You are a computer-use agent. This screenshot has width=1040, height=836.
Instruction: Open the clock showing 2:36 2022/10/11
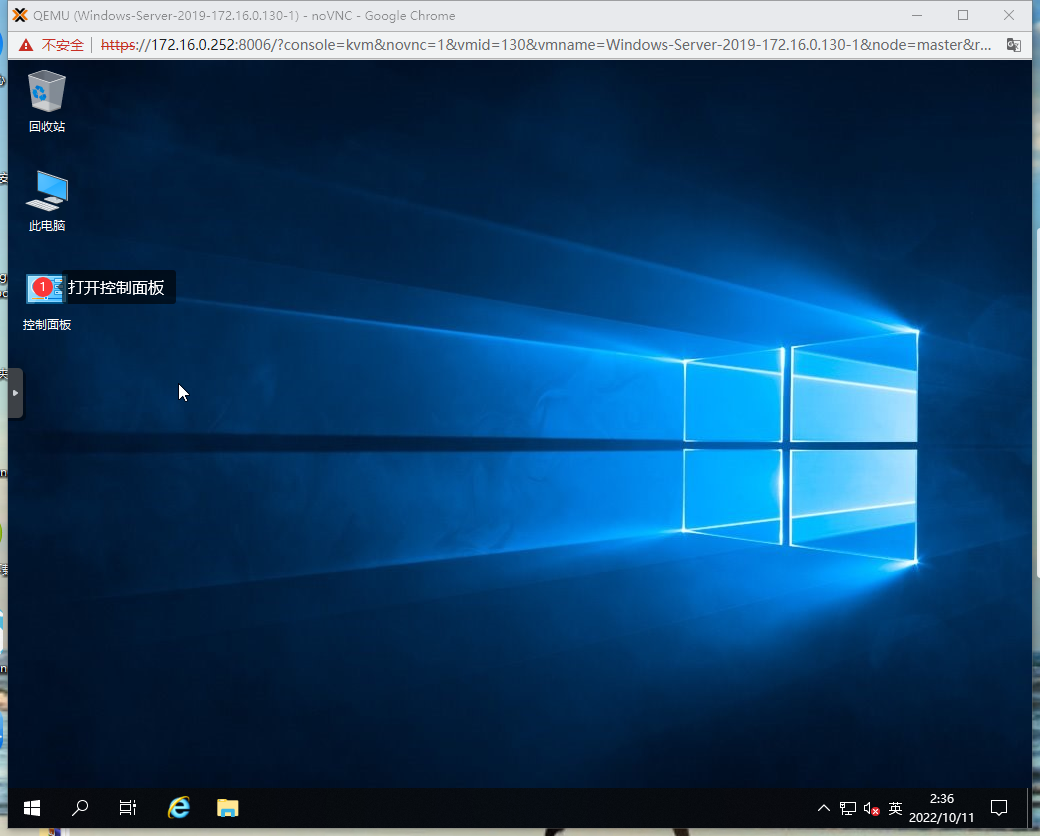[x=941, y=807]
